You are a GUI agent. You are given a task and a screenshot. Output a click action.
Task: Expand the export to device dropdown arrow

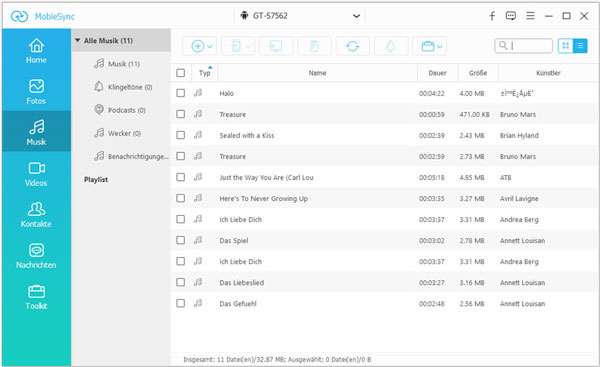tap(248, 47)
